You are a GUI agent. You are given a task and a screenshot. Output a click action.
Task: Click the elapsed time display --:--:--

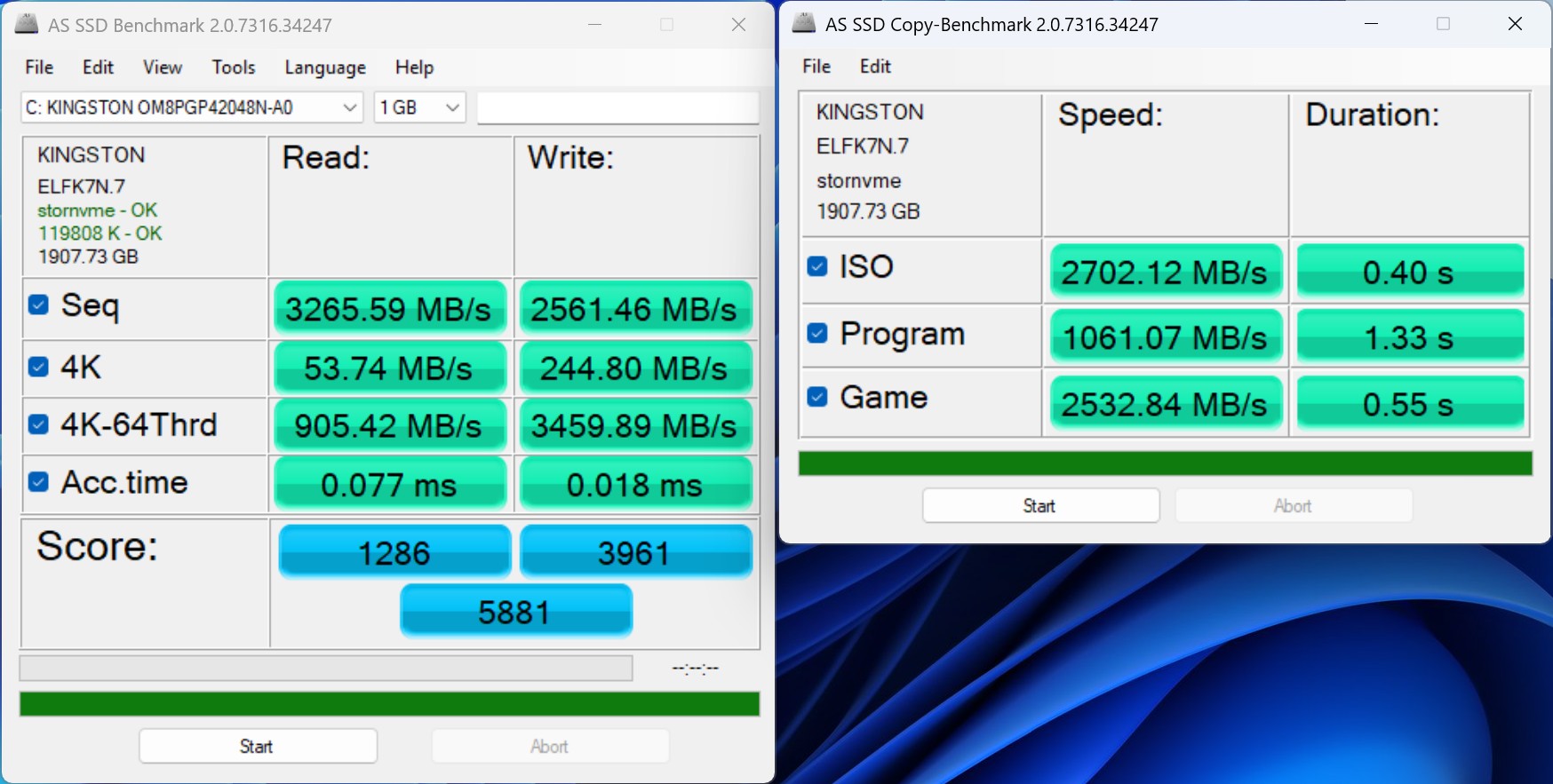[696, 669]
